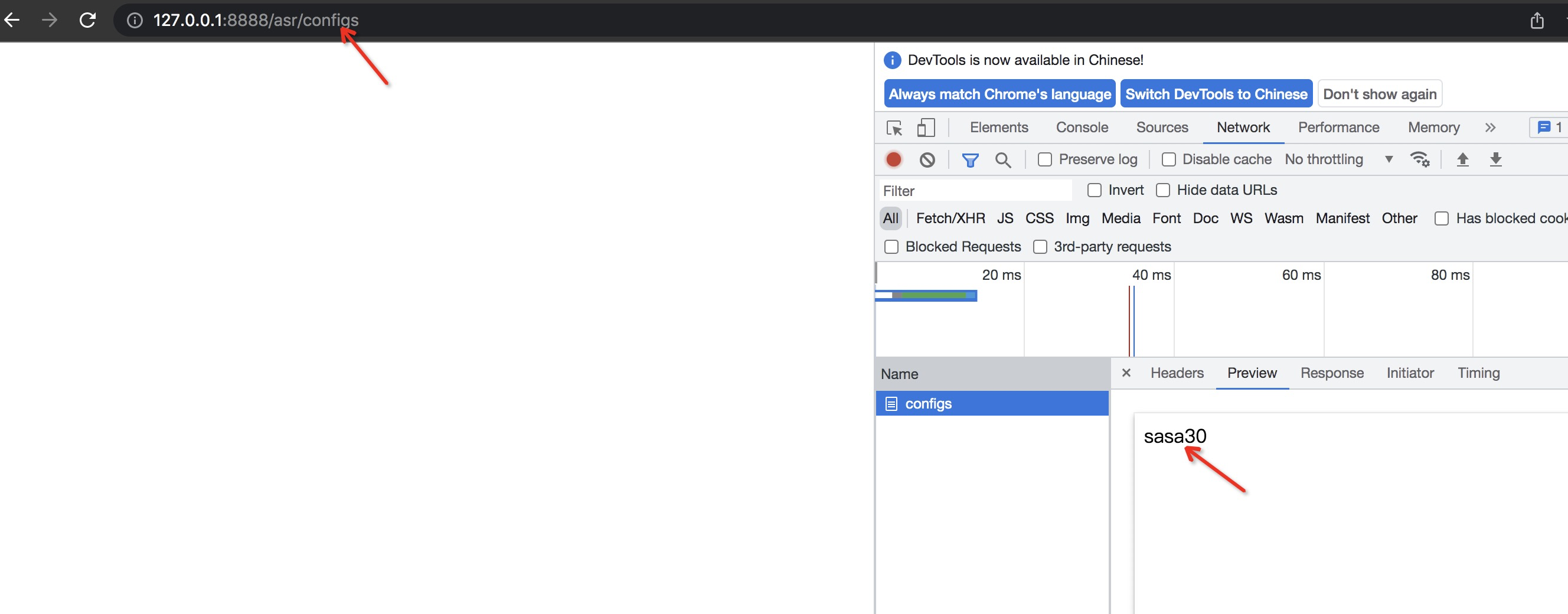Image resolution: width=1568 pixels, height=614 pixels.
Task: Dismiss notice via DevTools info icon
Action: [x=891, y=60]
